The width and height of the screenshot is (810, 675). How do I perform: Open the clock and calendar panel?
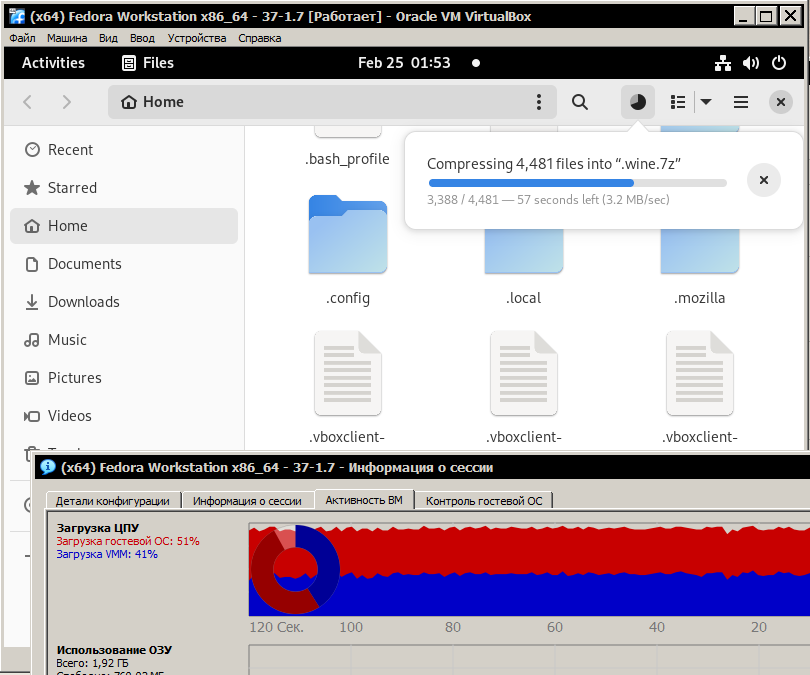pos(404,63)
